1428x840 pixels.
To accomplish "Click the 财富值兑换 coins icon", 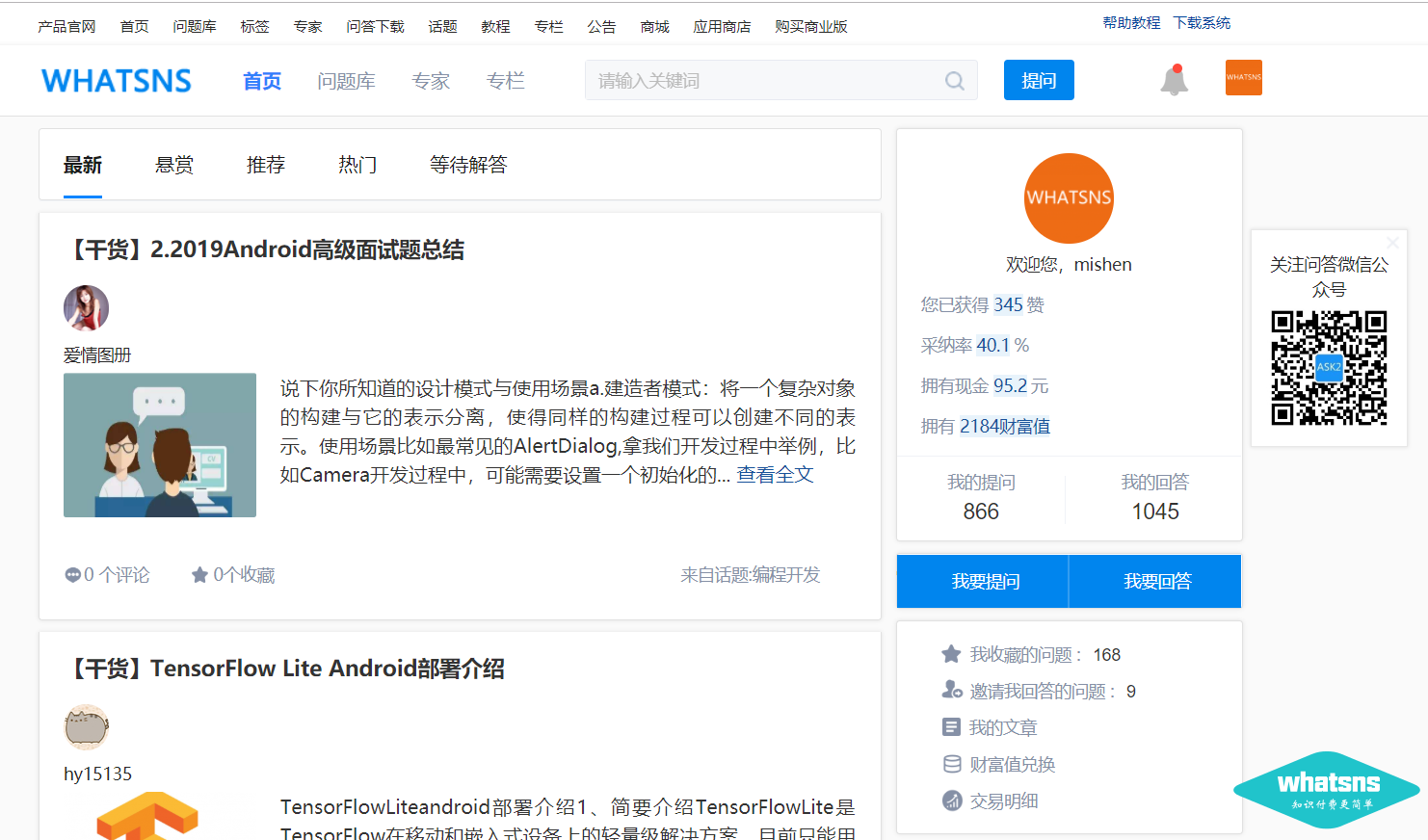I will point(951,764).
